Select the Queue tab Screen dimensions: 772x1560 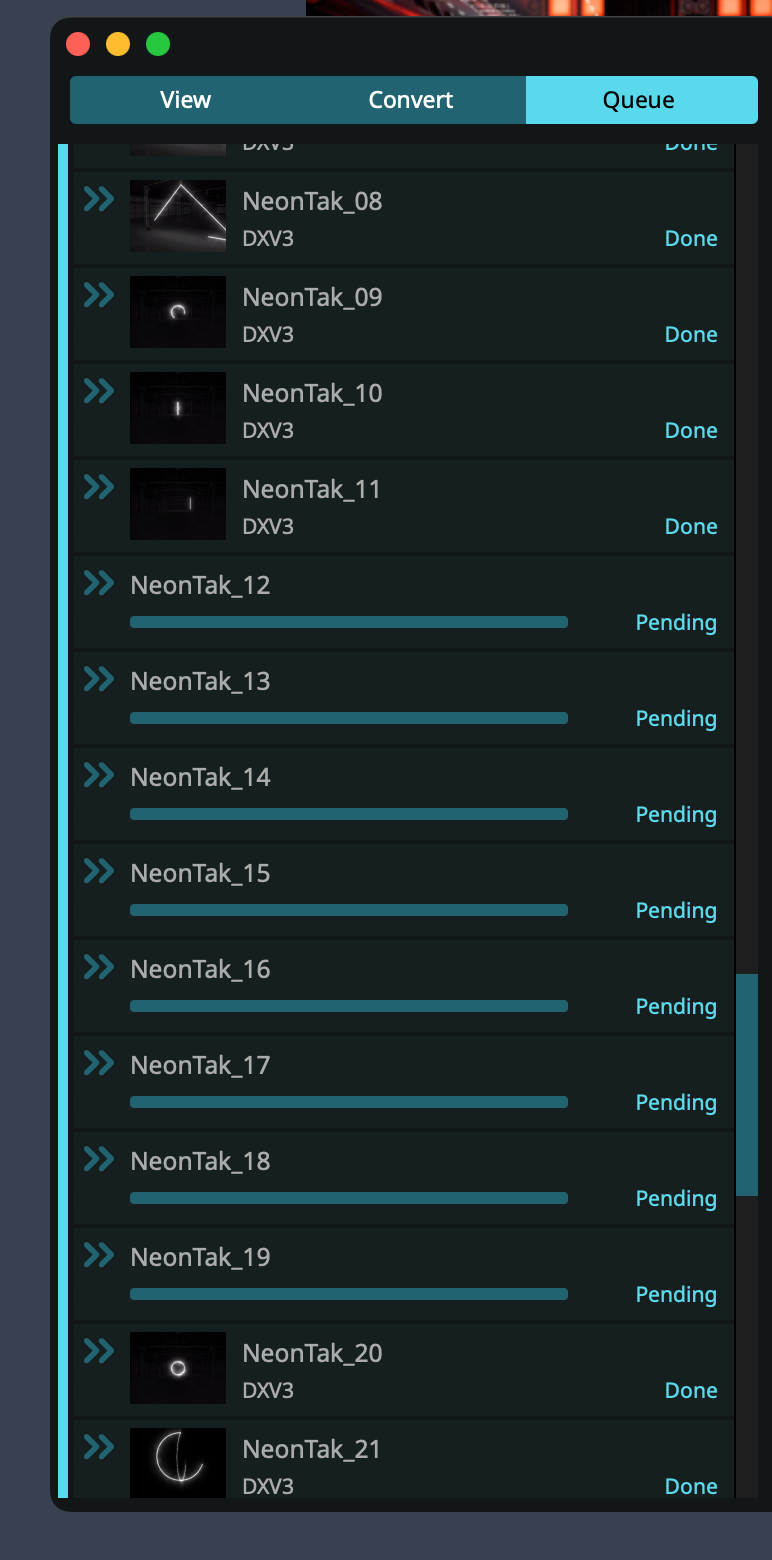coord(638,100)
